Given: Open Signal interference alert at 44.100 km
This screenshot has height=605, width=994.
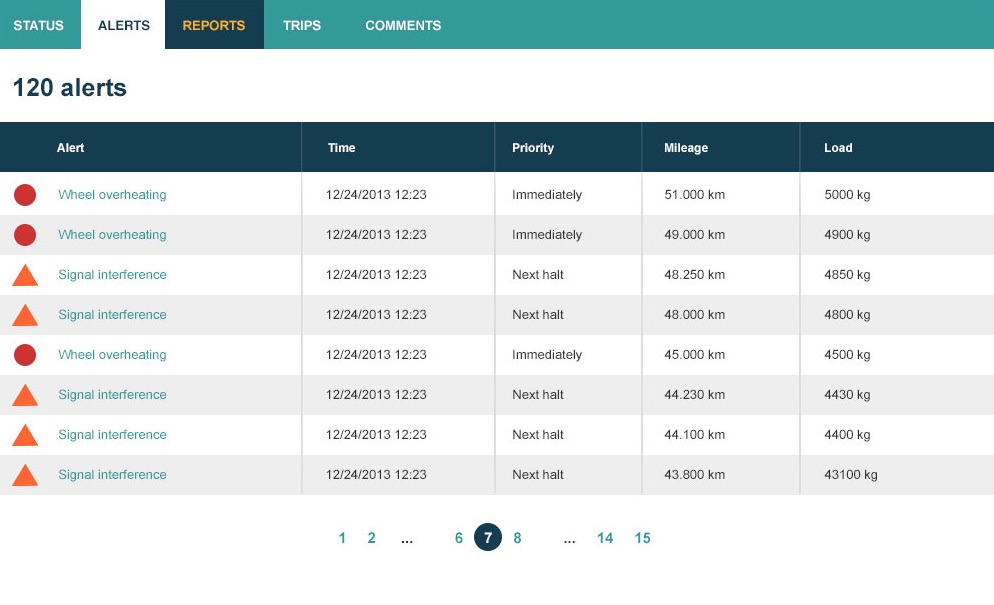Looking at the screenshot, I should click(112, 434).
